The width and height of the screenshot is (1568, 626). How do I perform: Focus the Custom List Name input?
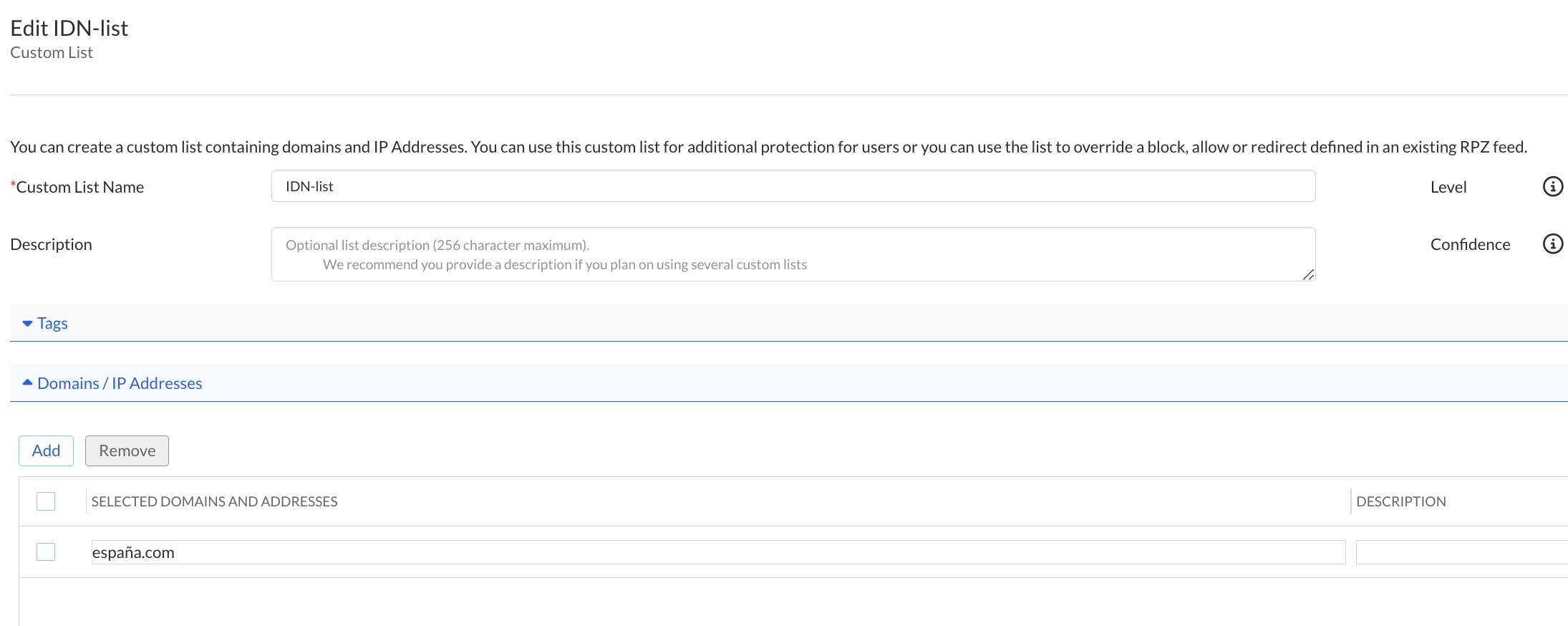(x=793, y=186)
